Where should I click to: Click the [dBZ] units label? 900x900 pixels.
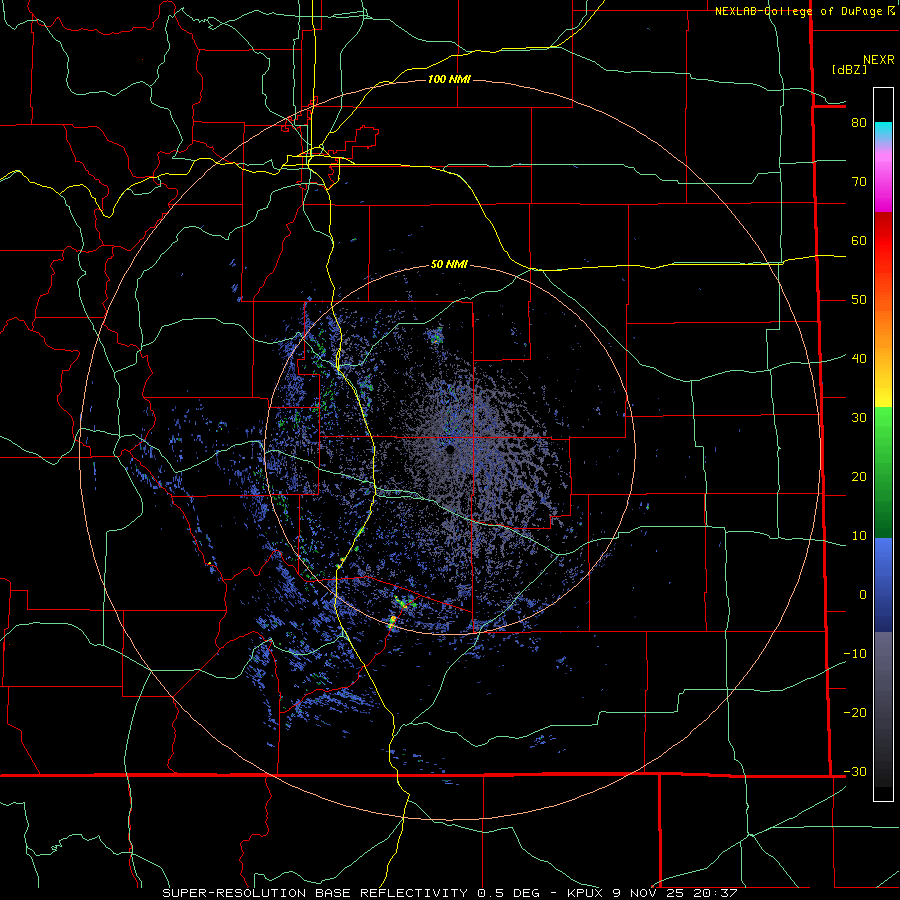849,69
